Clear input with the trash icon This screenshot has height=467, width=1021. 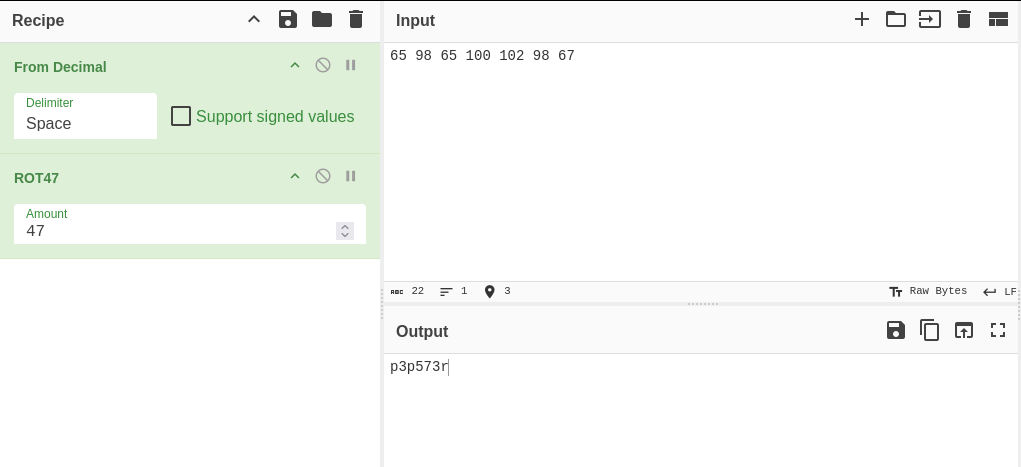(964, 20)
